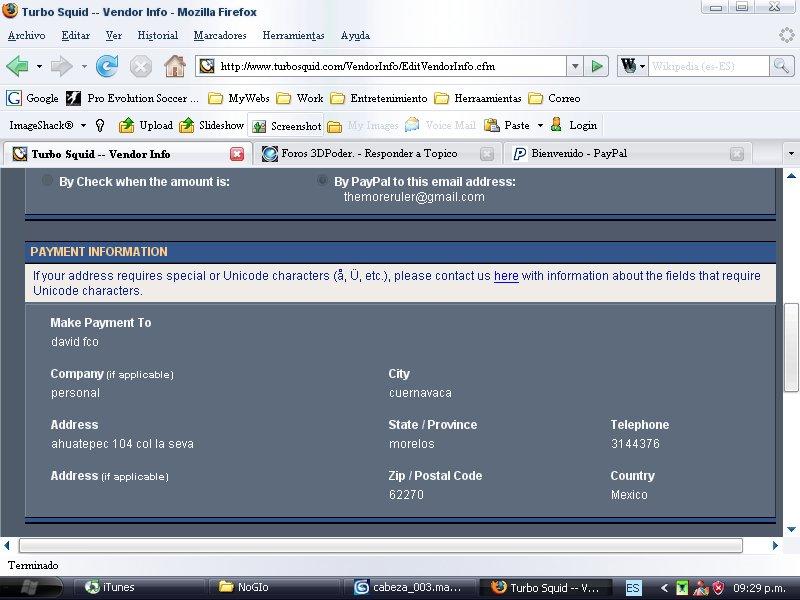800x600 pixels.
Task: Click the search magnifier icon
Action: click(x=781, y=66)
